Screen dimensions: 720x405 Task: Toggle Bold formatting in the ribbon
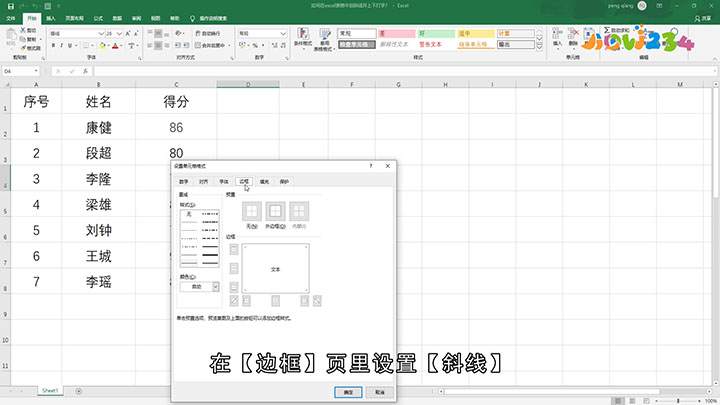pos(53,45)
